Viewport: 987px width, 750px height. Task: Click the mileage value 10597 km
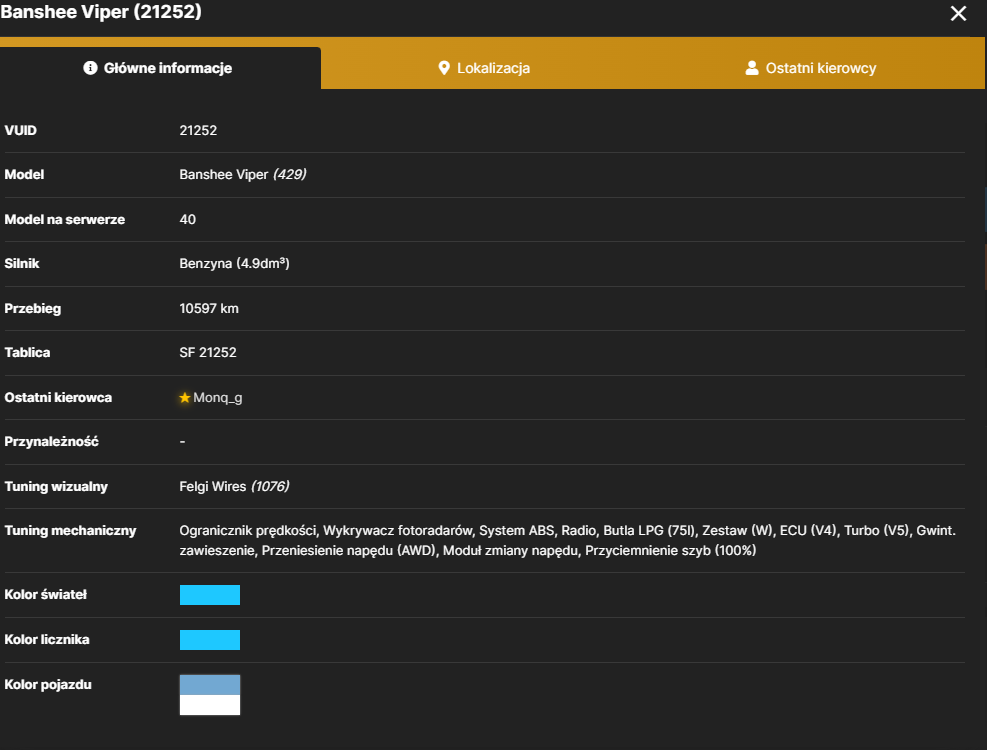pyautogui.click(x=209, y=309)
